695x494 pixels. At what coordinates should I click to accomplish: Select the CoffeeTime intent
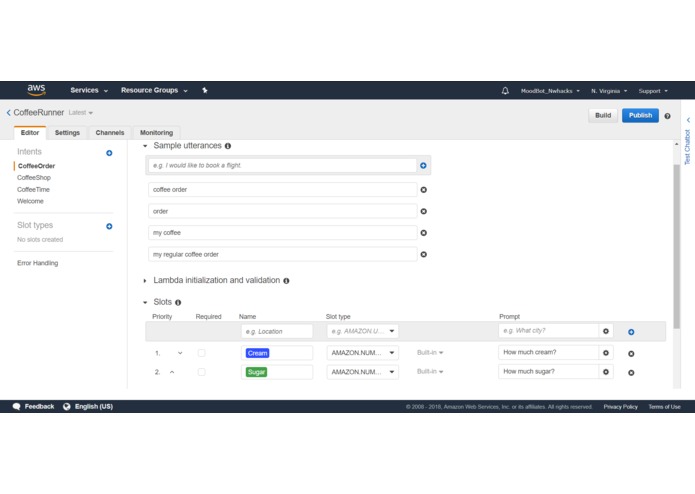point(33,190)
